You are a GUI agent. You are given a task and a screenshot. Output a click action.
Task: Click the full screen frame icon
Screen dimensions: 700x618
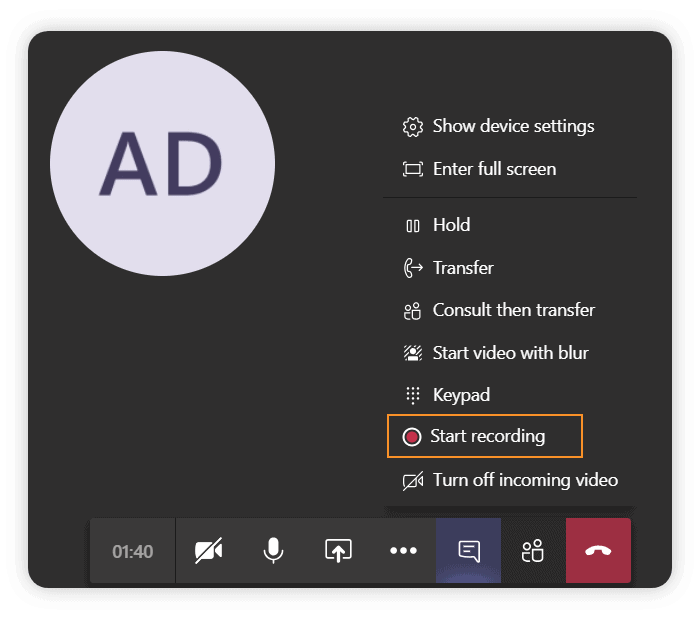[x=413, y=169]
